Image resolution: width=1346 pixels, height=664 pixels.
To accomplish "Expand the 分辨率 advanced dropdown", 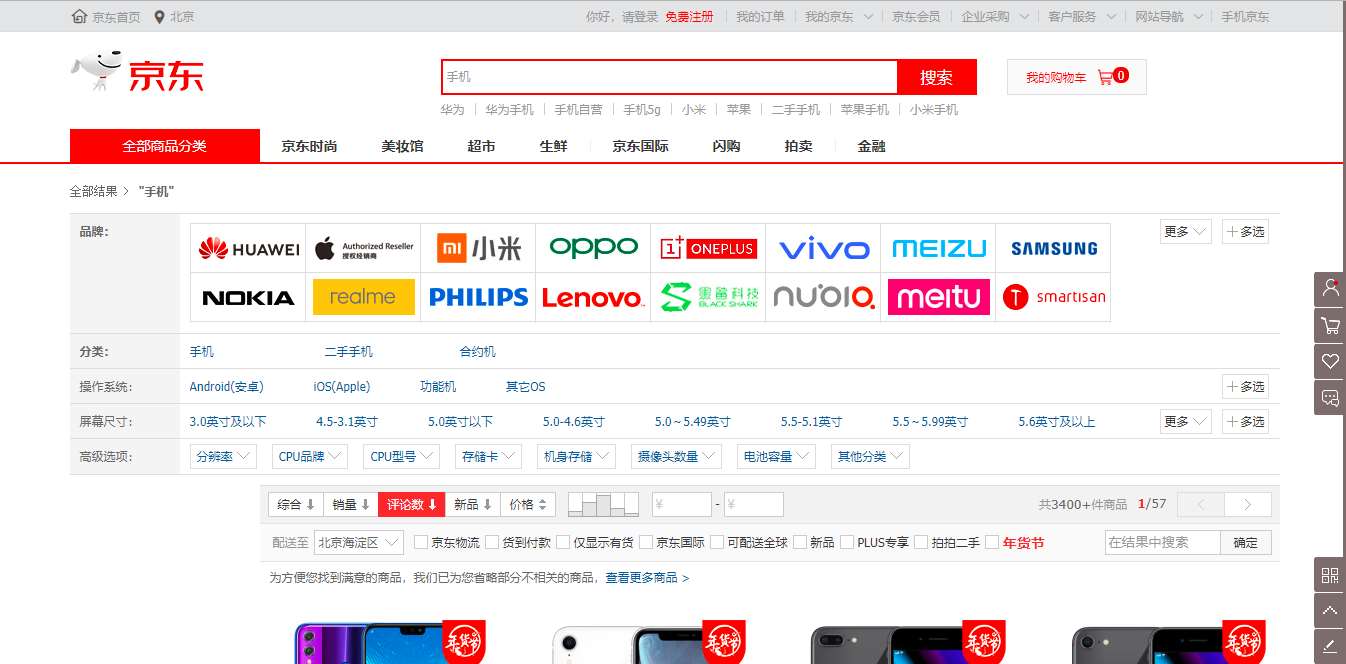I will (223, 457).
